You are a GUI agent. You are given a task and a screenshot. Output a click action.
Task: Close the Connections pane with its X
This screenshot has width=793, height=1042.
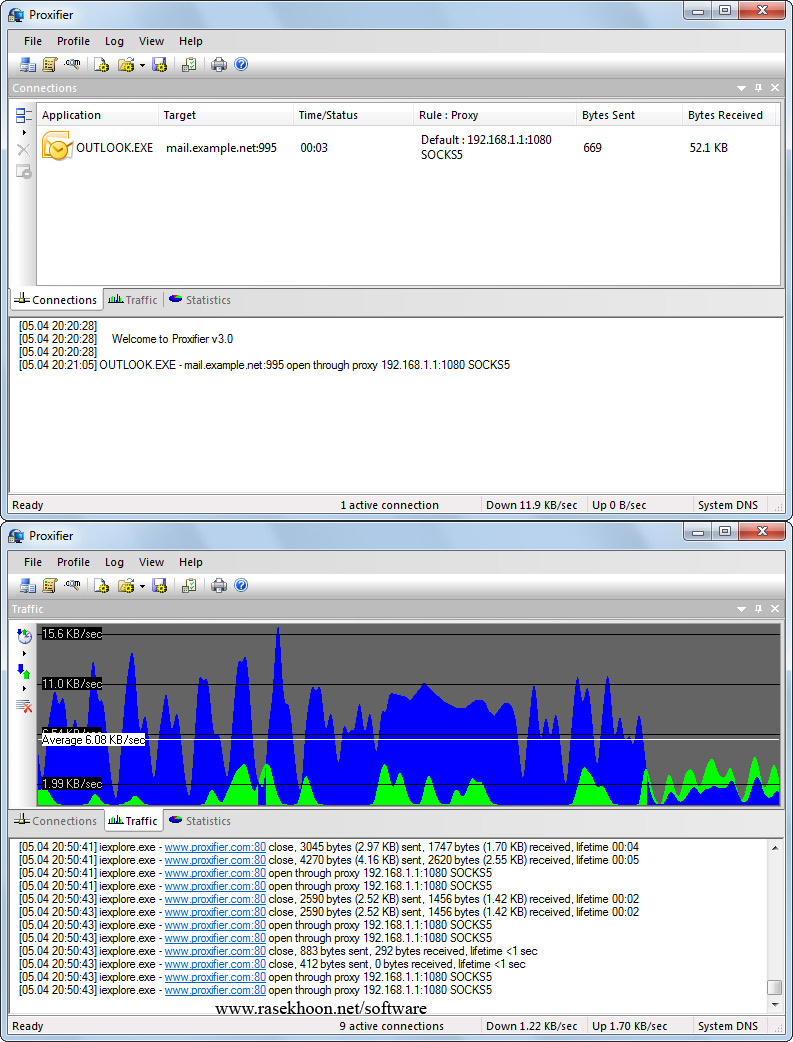(x=775, y=88)
